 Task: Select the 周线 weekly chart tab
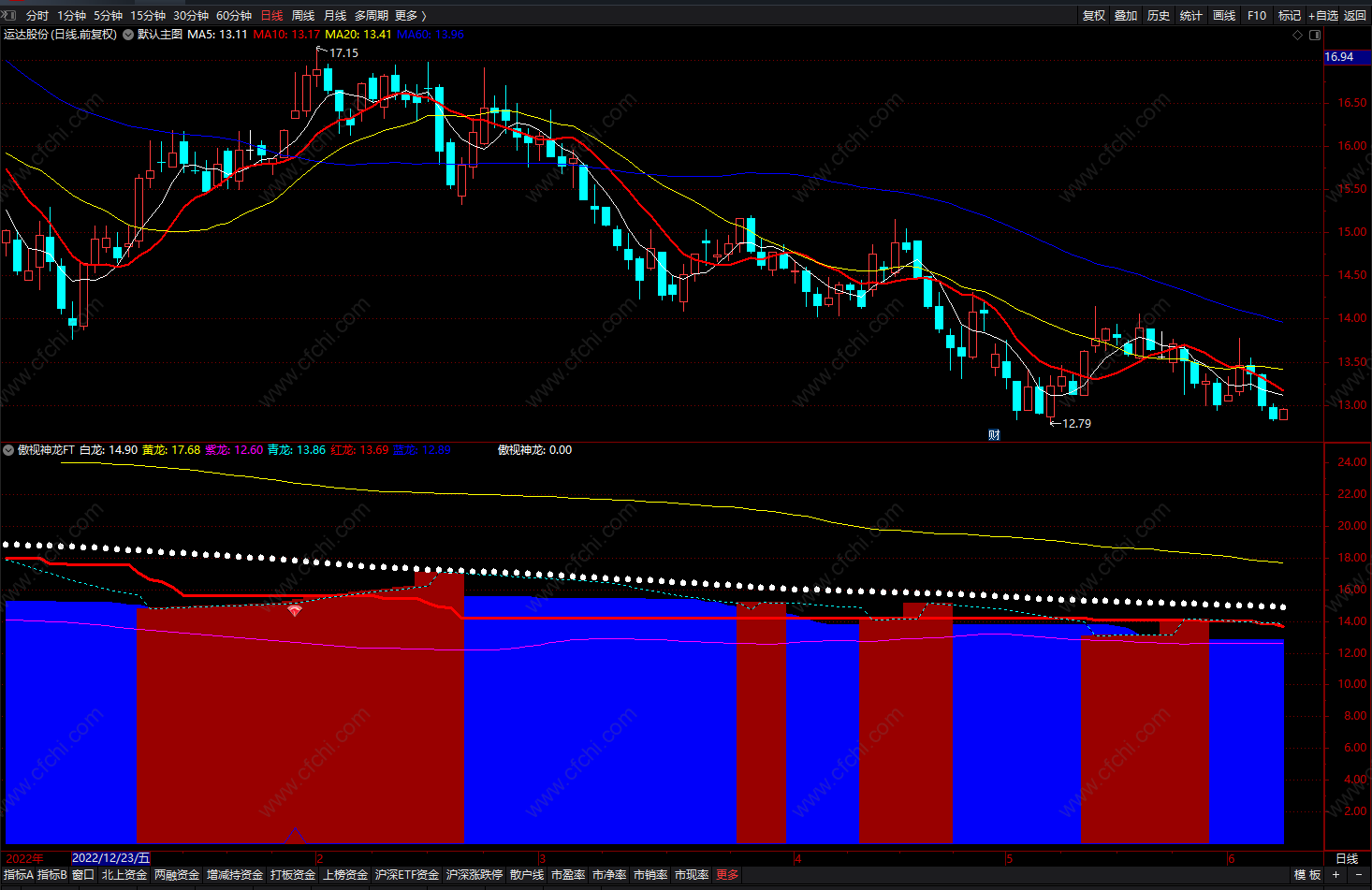click(303, 15)
